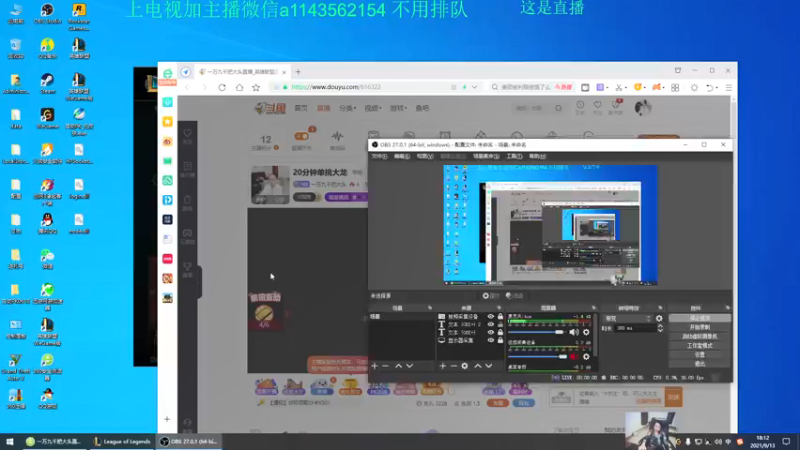Open OBS 文件(F) menu
800x450 pixels.
(379, 156)
